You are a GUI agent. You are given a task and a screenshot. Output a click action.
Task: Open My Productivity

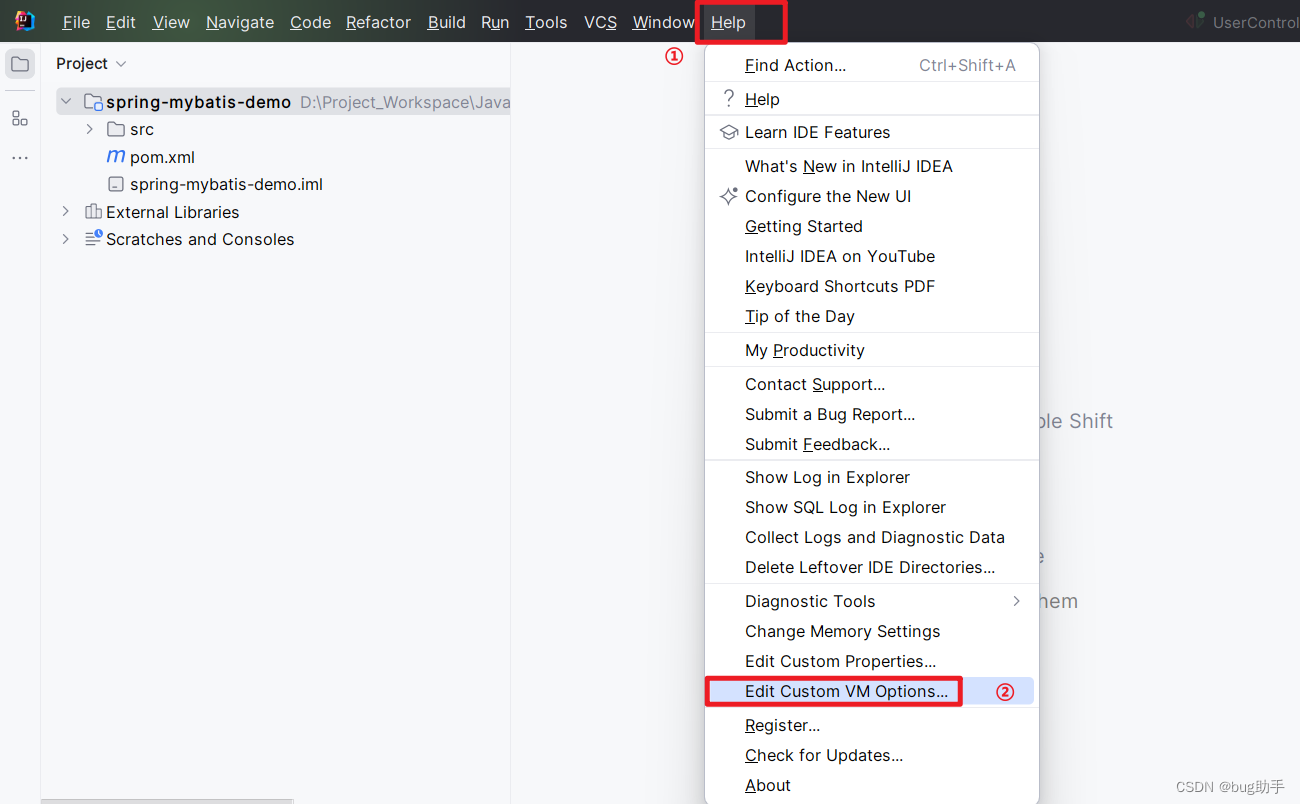click(872, 350)
